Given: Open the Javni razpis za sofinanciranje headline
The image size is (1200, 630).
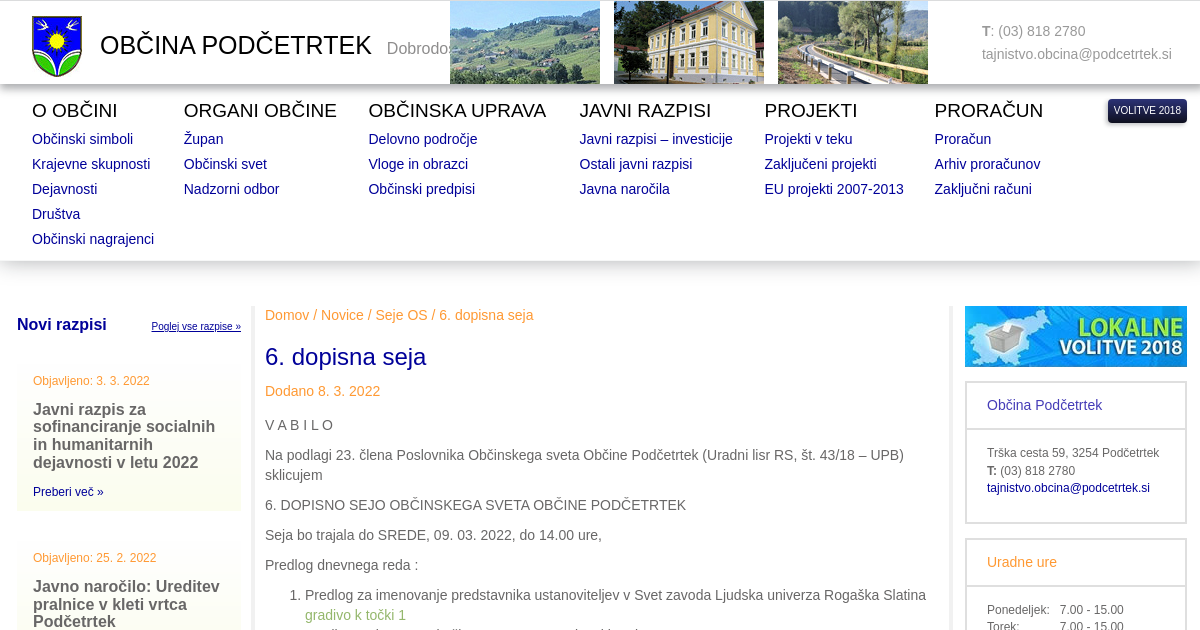Looking at the screenshot, I should [124, 436].
